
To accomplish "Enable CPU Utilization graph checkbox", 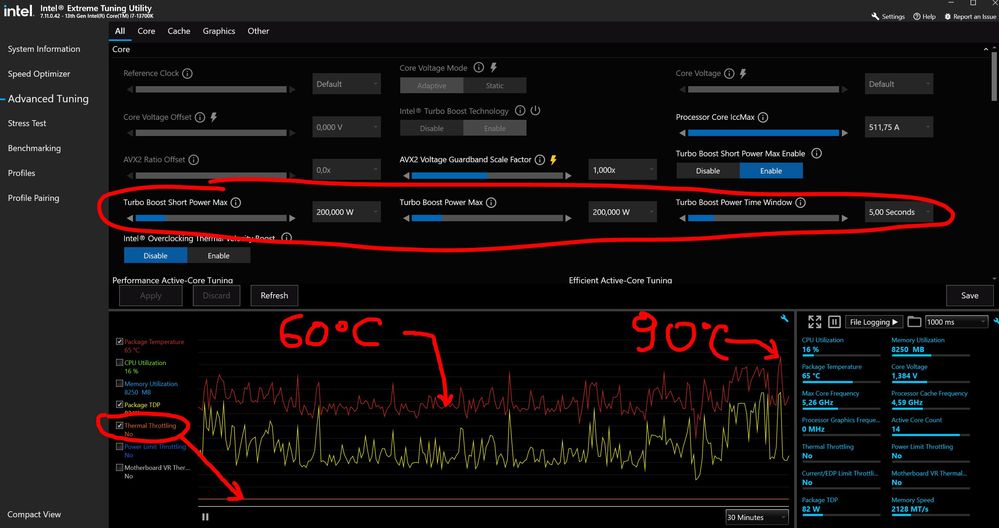I will (120, 363).
